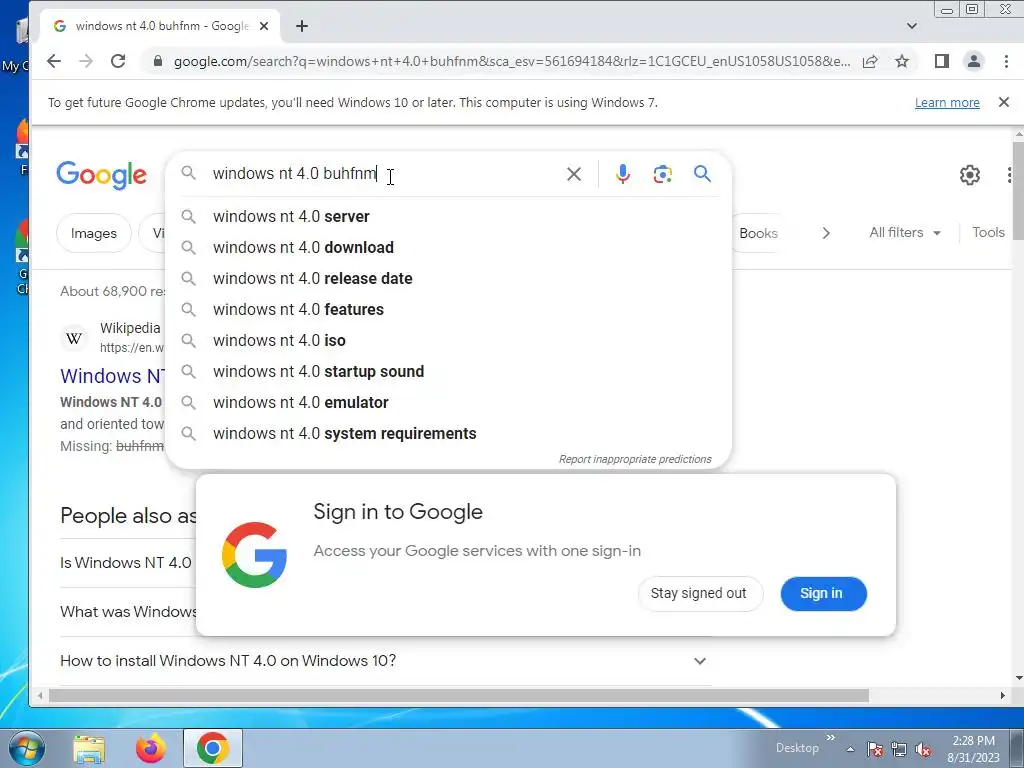Select suggestion 'windows nt 4.0 system requirements'
Image resolution: width=1024 pixels, height=768 pixels.
448,434
